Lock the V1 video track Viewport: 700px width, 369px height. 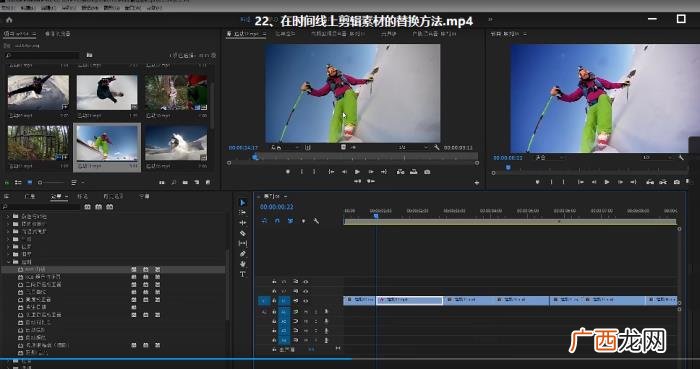(x=274, y=301)
